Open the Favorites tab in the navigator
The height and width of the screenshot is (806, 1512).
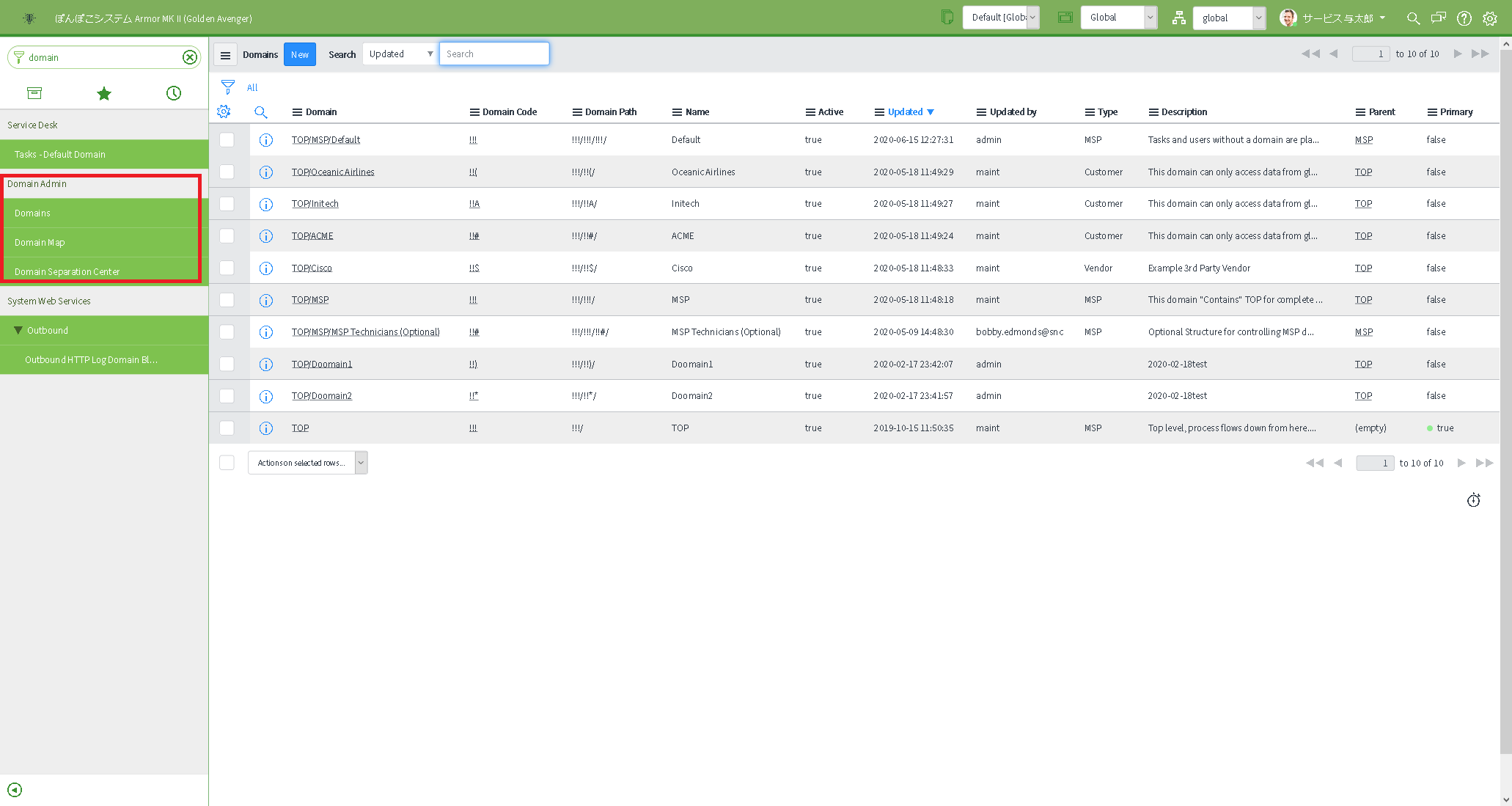103,93
